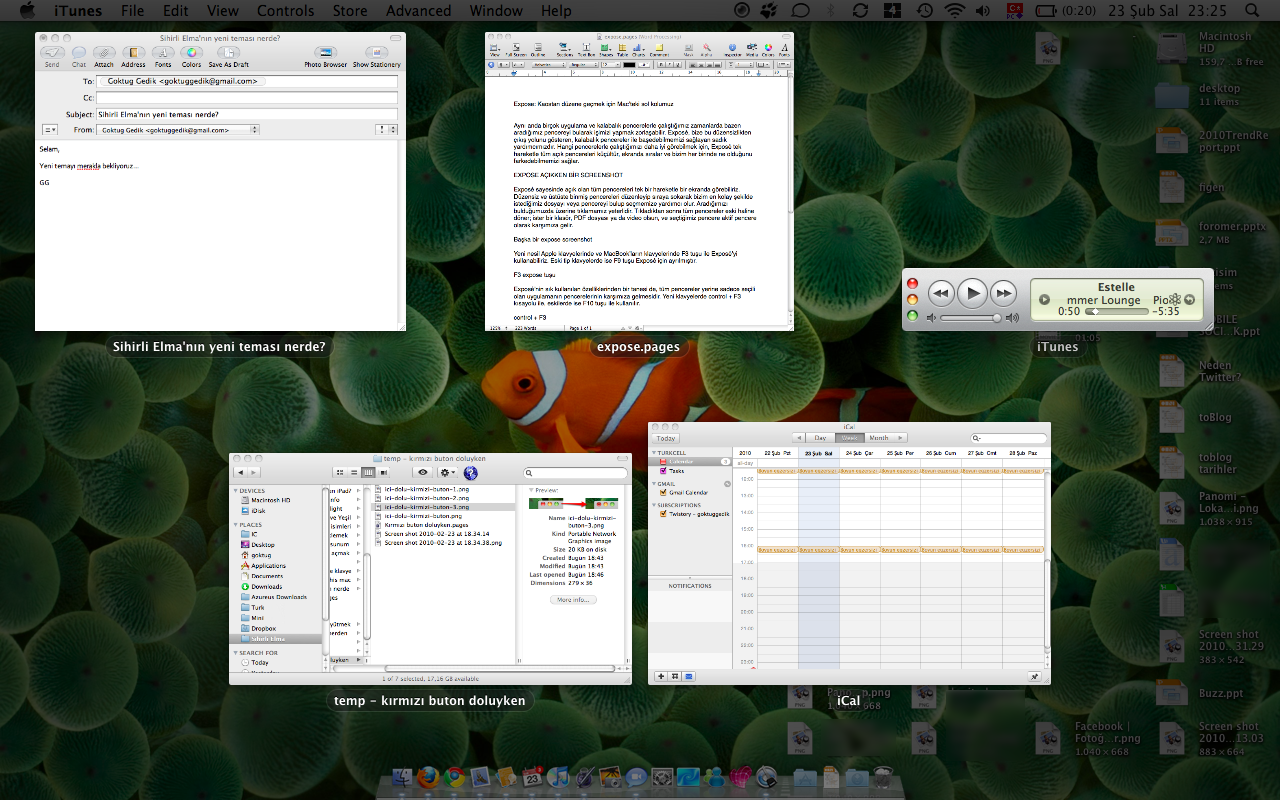Viewport: 1280px width, 800px height.
Task: Toggle the Tasks calendar checkbox
Action: [x=662, y=470]
